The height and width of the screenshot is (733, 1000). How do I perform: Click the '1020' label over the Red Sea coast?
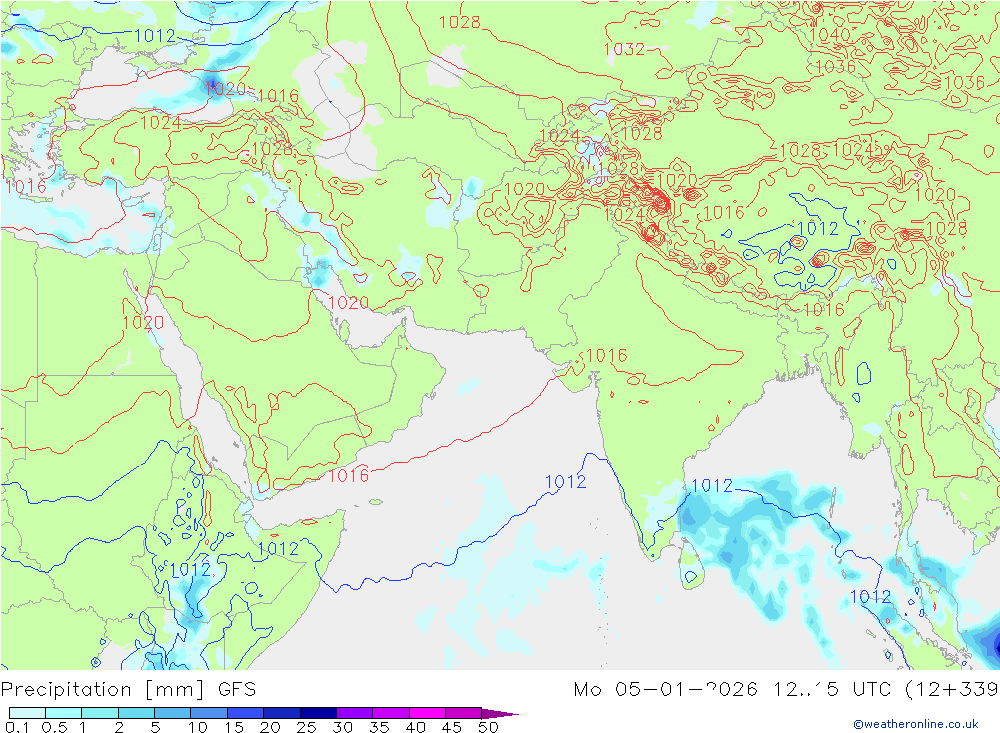[x=143, y=322]
